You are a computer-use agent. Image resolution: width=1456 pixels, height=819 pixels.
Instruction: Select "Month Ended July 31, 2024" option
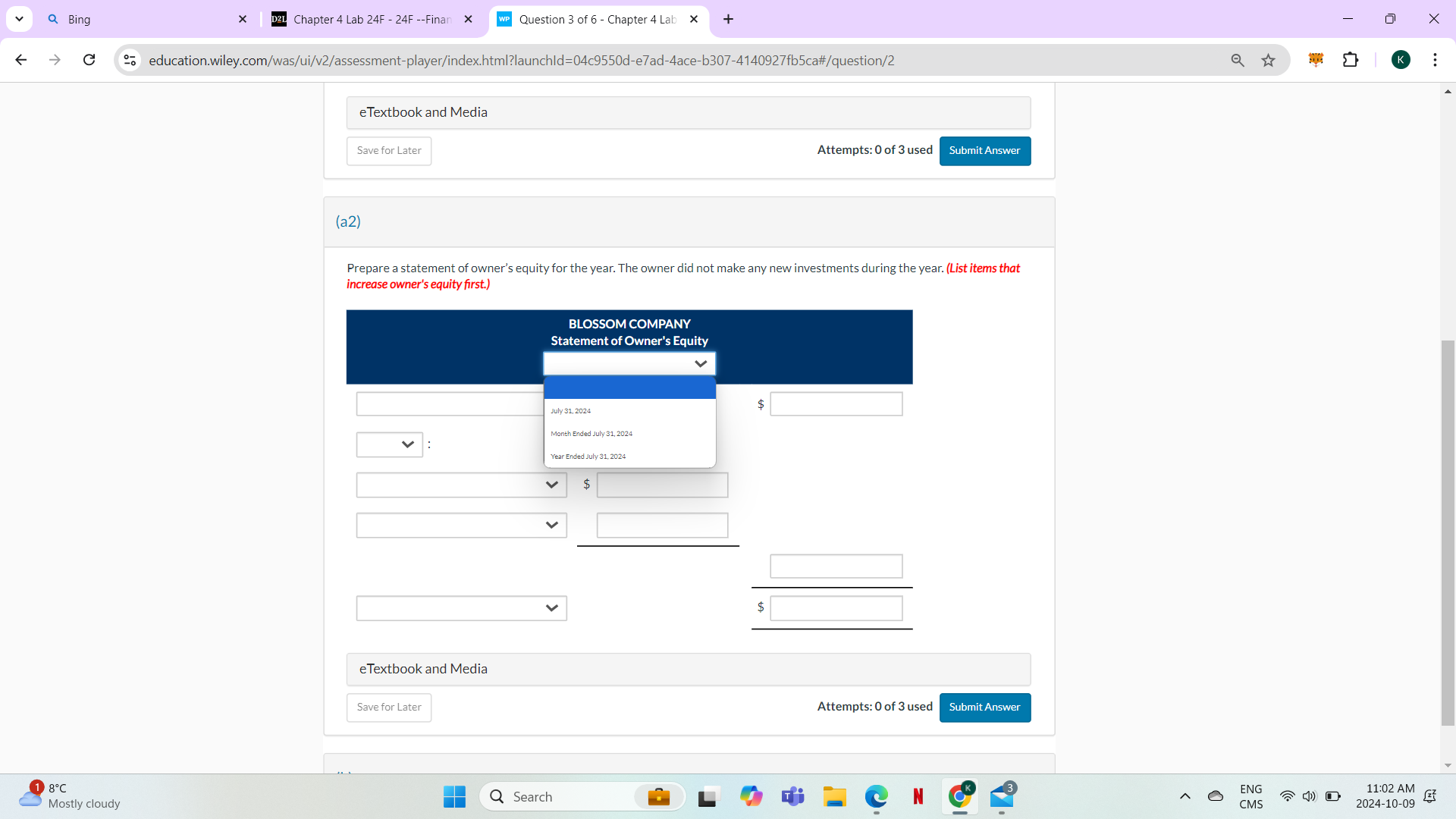(591, 433)
